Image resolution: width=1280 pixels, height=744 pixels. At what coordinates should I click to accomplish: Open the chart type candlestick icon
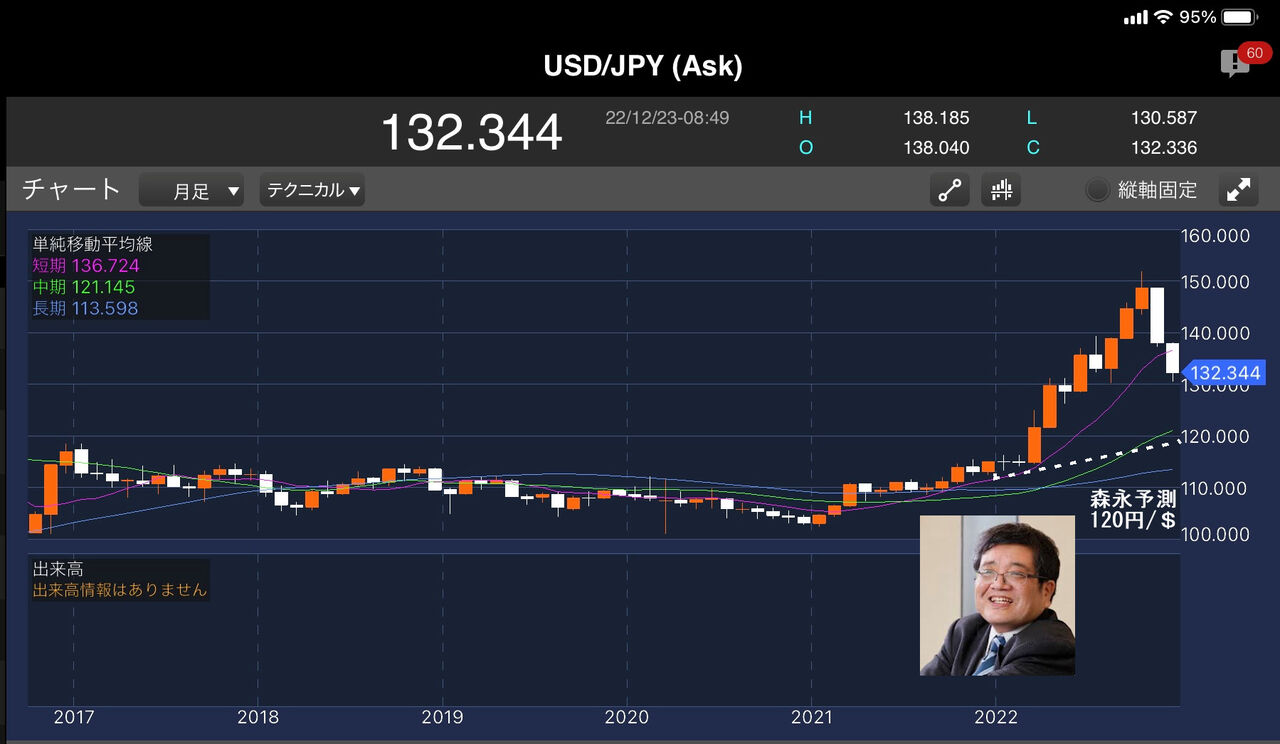point(1000,190)
